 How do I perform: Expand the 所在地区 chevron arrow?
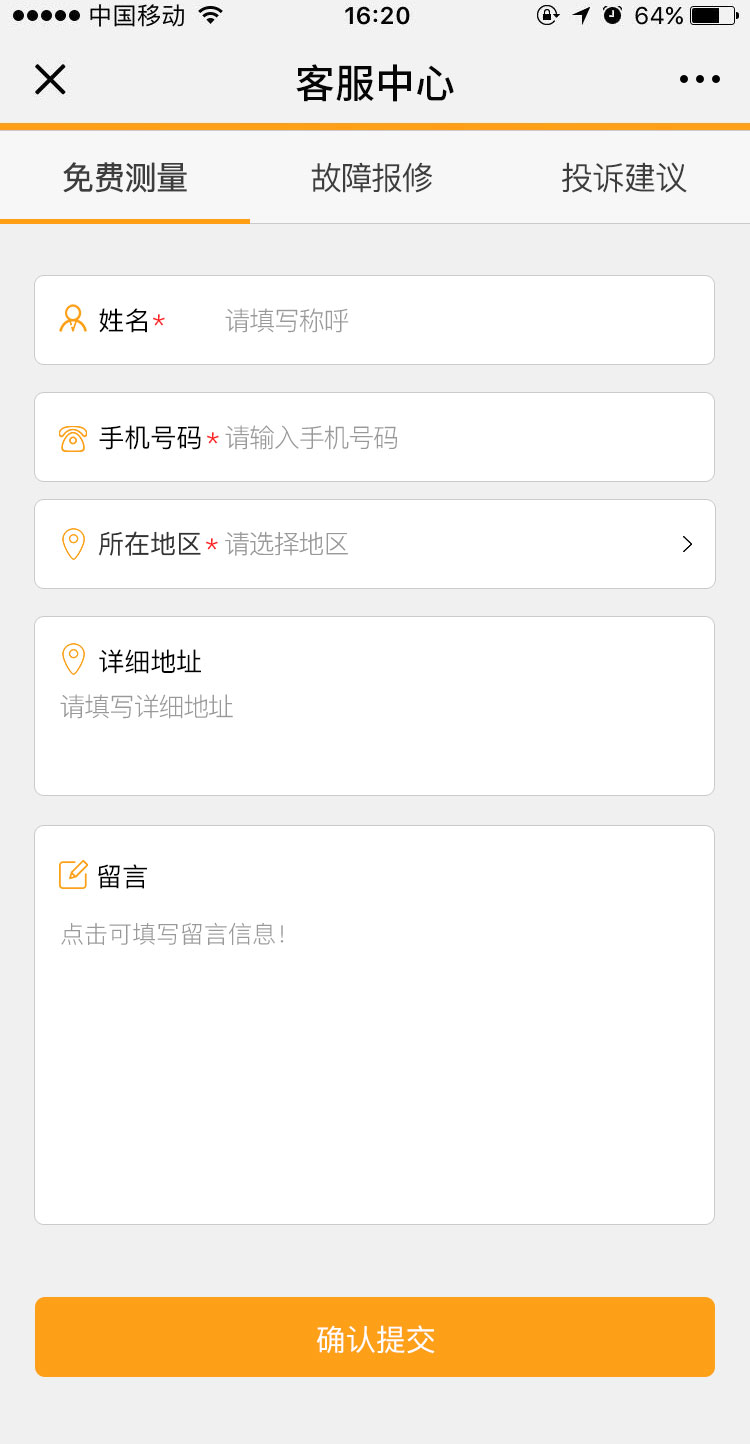click(687, 544)
